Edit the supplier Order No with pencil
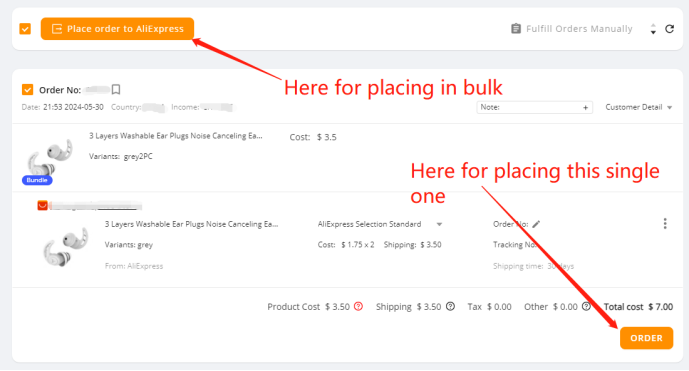Image resolution: width=689 pixels, height=371 pixels. pyautogui.click(x=536, y=224)
